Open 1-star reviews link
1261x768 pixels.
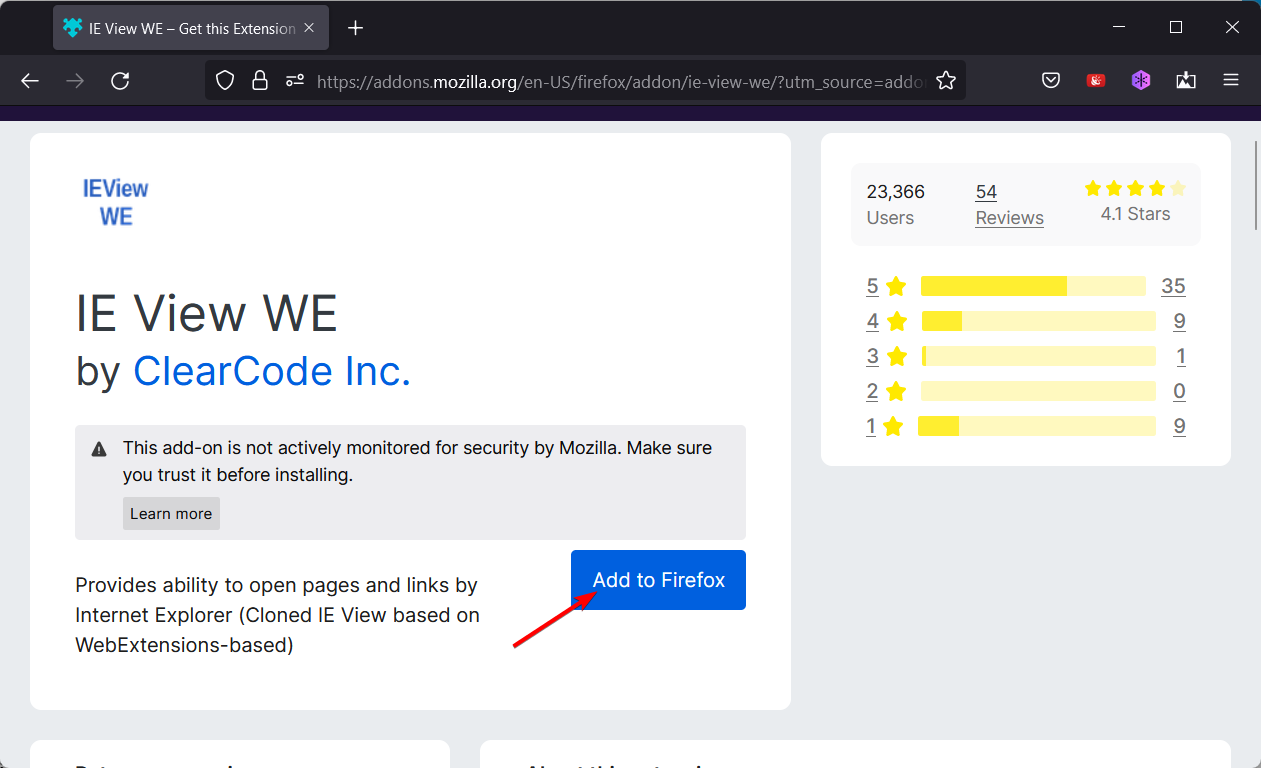pos(885,426)
